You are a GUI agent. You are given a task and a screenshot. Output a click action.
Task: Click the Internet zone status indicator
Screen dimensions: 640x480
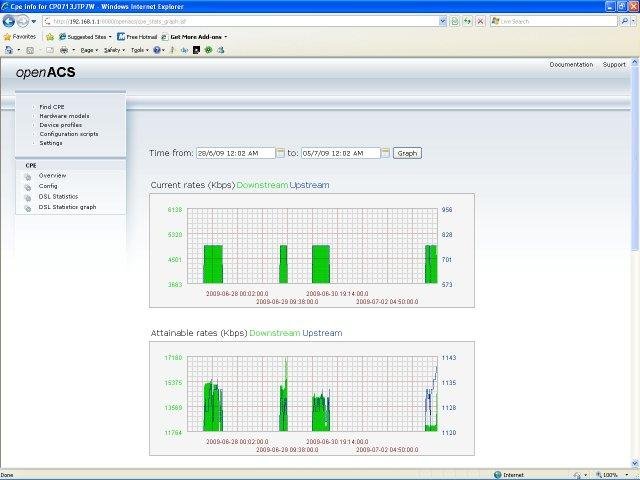click(x=509, y=475)
